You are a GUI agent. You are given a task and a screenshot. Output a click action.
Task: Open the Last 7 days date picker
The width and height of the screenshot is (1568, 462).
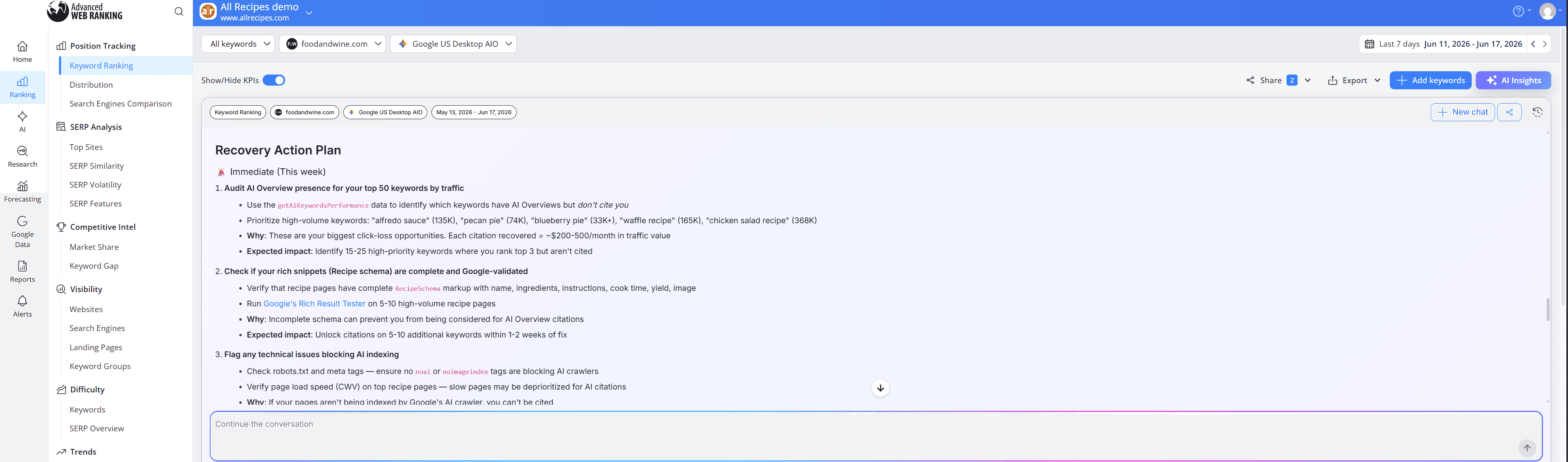[x=1443, y=44]
